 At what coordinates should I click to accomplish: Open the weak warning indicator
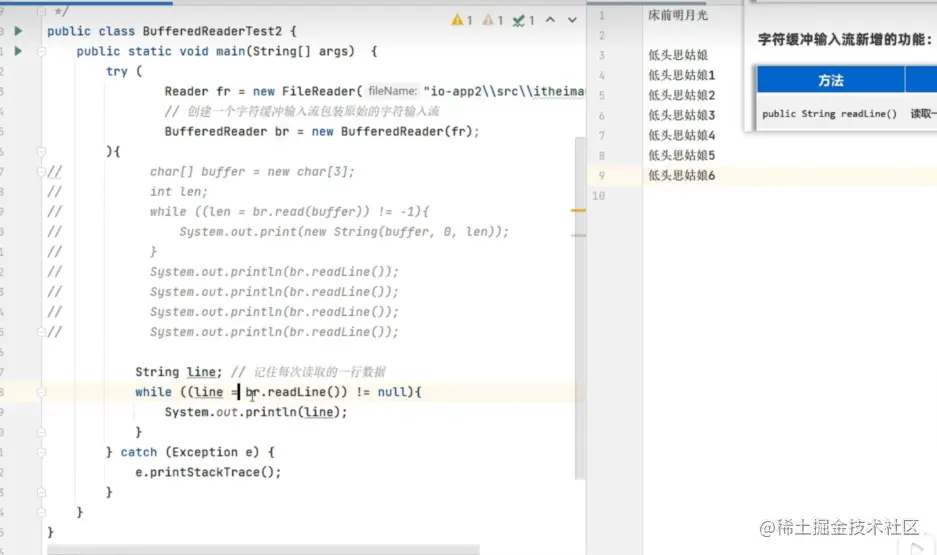(493, 20)
